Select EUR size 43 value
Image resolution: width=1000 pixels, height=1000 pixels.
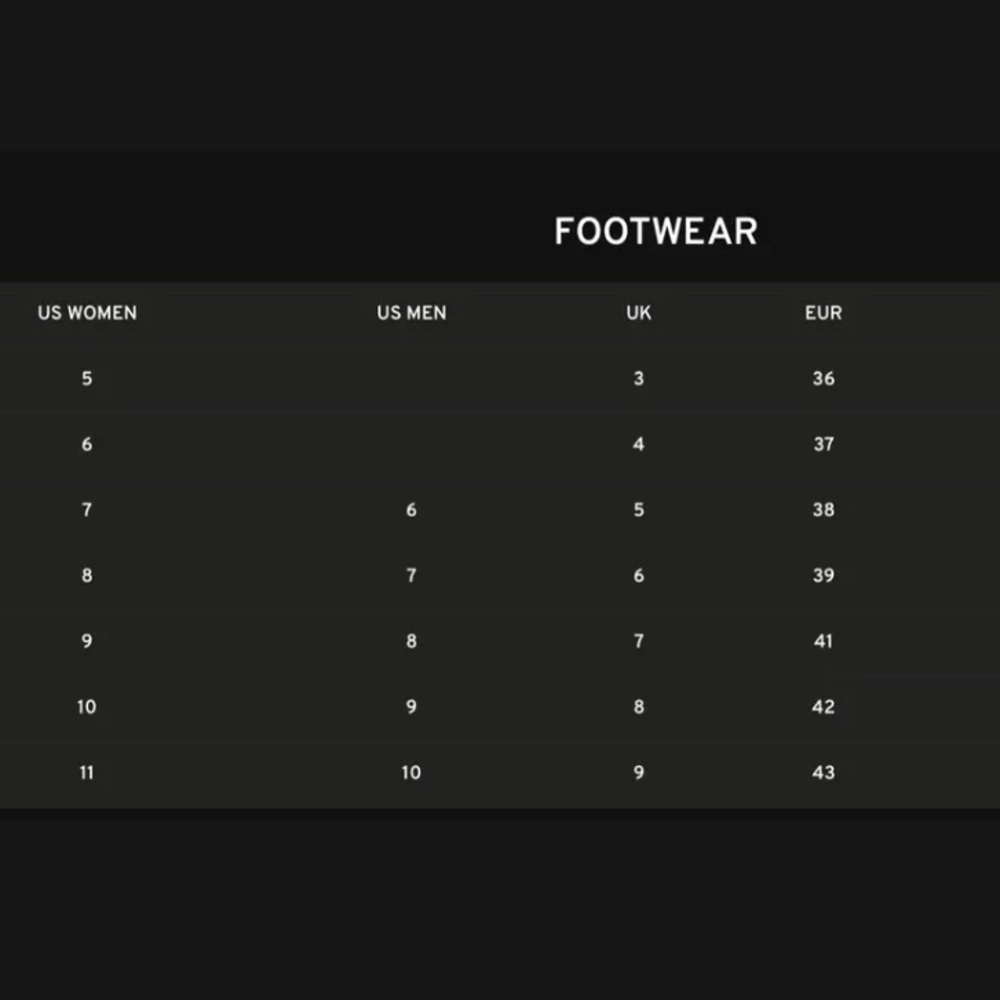pos(823,772)
